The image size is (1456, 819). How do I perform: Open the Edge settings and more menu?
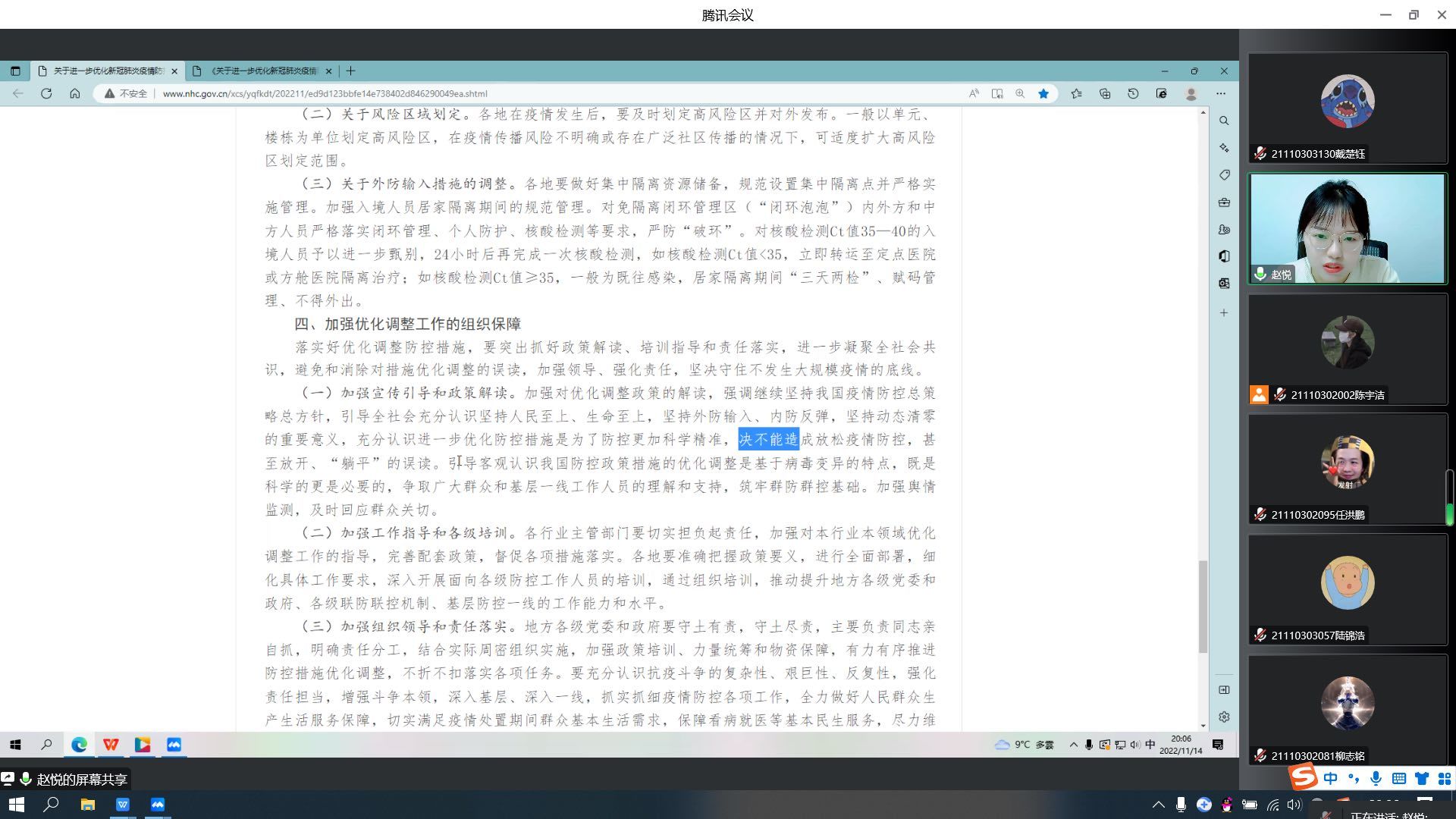pos(1220,93)
